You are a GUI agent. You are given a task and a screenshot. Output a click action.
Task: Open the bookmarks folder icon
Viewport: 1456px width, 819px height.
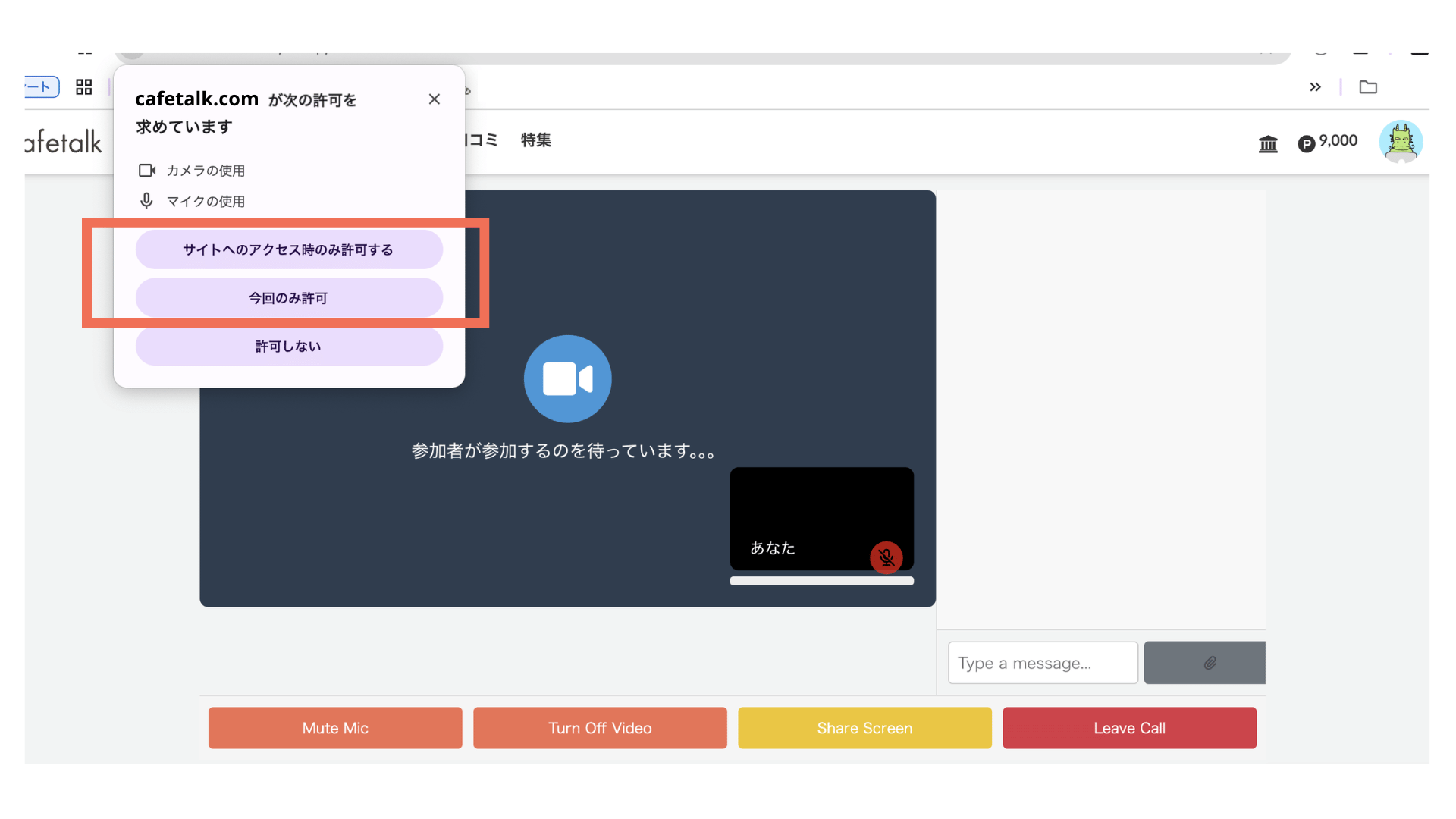pyautogui.click(x=1368, y=87)
